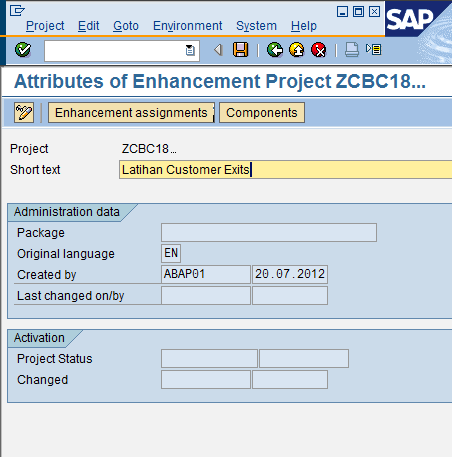The image size is (452, 457).
Task: Click the Activation group header
Action: point(39,338)
